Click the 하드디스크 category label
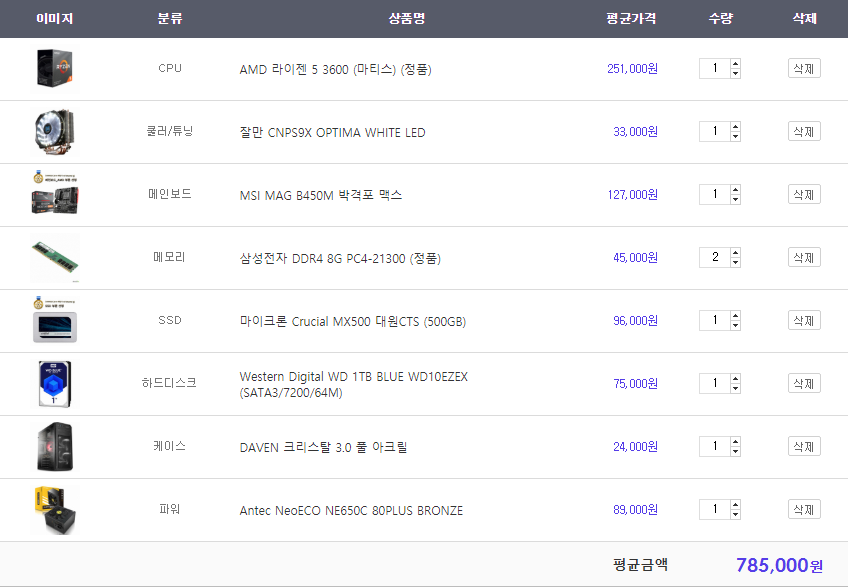Screen dimensions: 849x588 169,383
